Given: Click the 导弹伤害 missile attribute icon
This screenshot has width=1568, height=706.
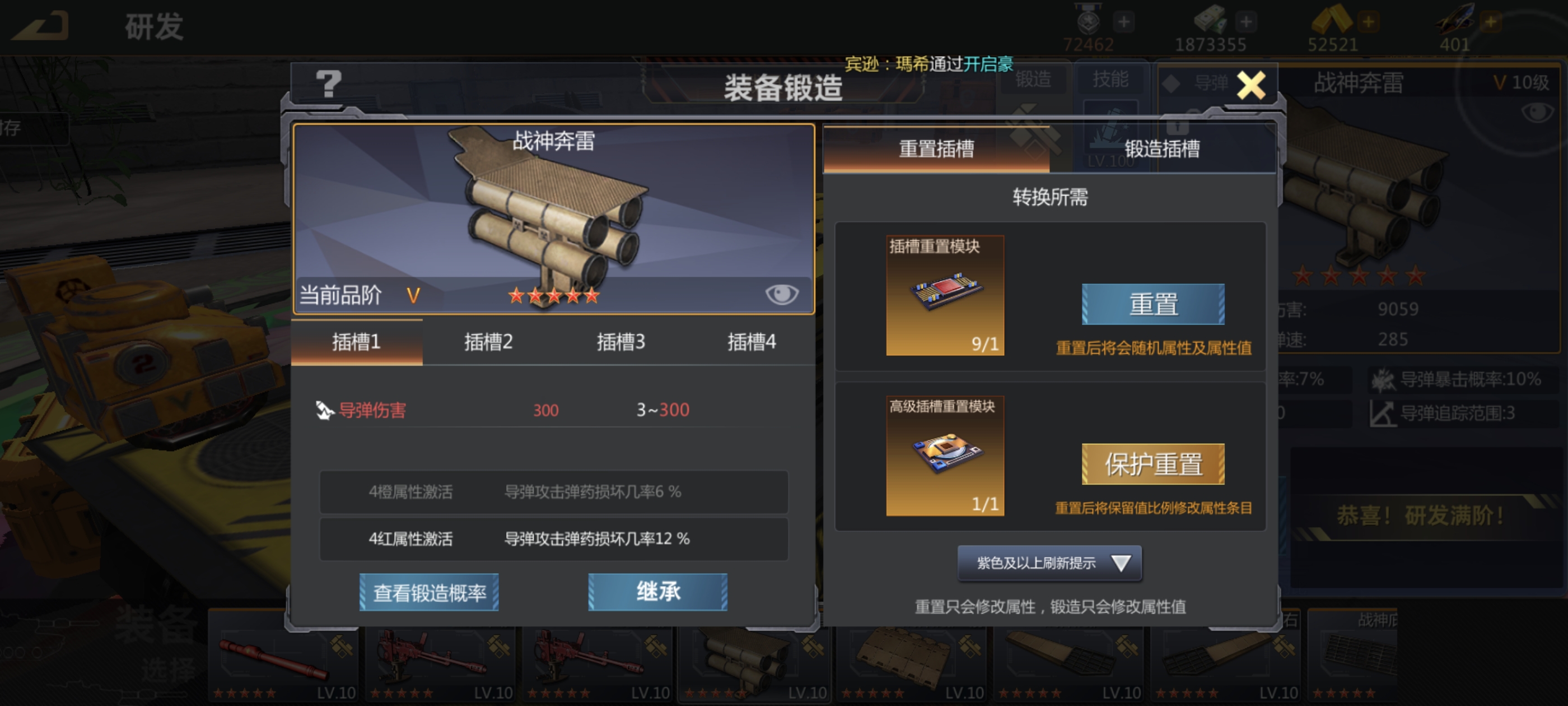Looking at the screenshot, I should pos(324,411).
